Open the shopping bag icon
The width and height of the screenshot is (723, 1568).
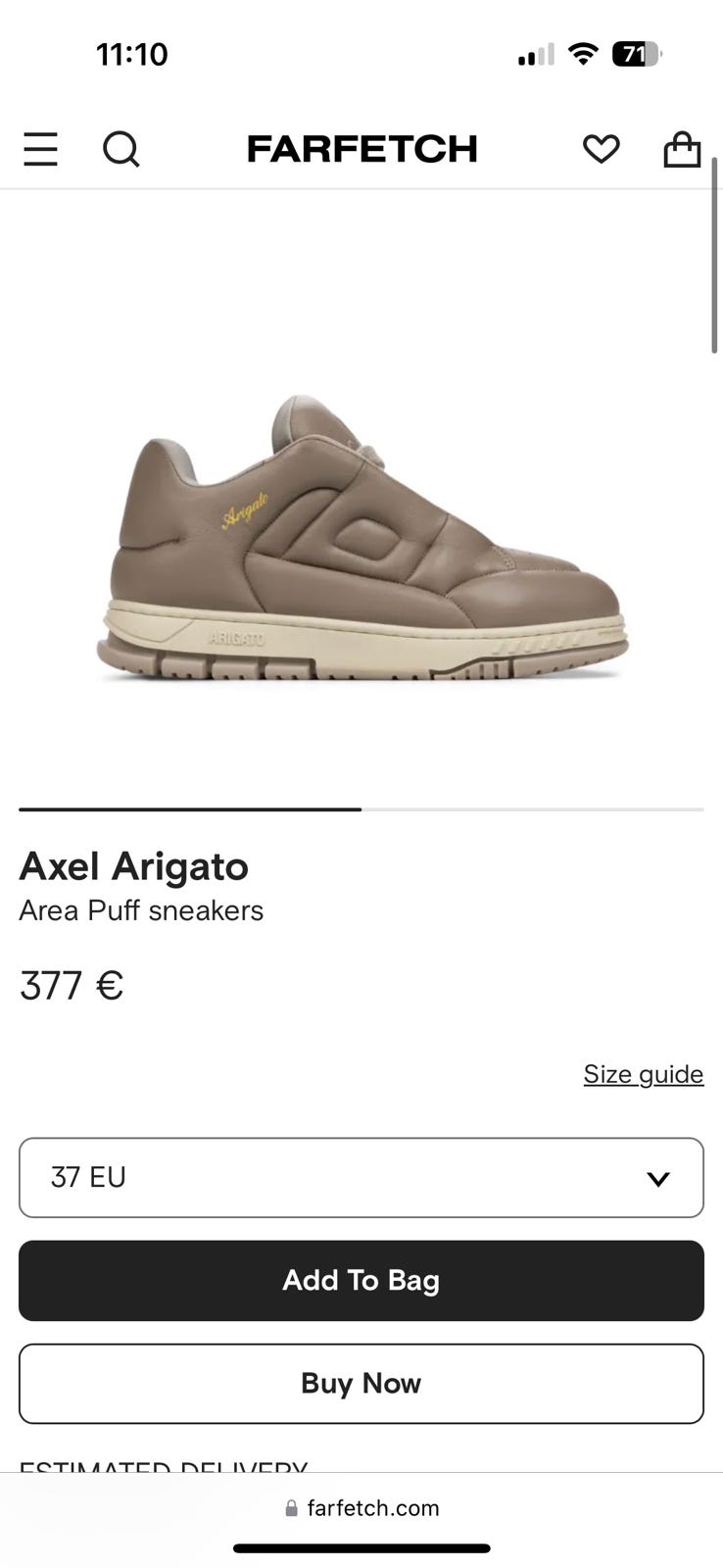click(682, 149)
